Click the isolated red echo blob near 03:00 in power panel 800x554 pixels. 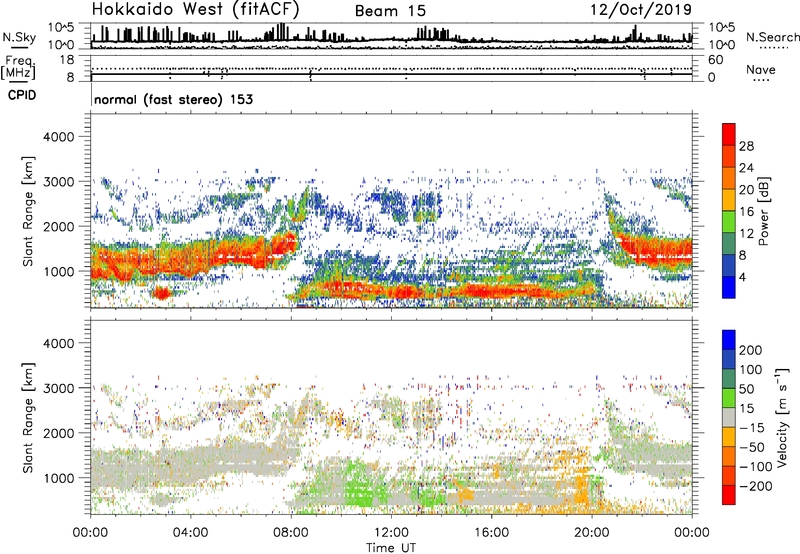[x=162, y=293]
